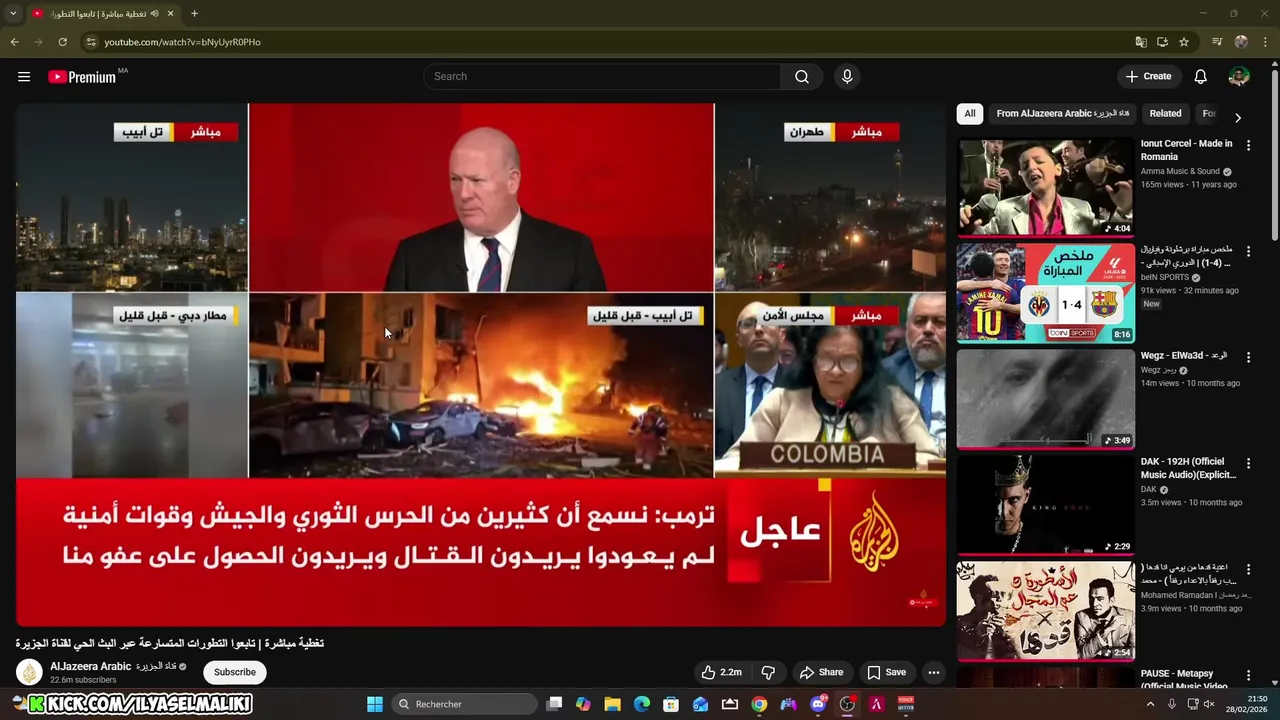
Task: Open Microsoft Store from the taskbar
Action: click(671, 704)
